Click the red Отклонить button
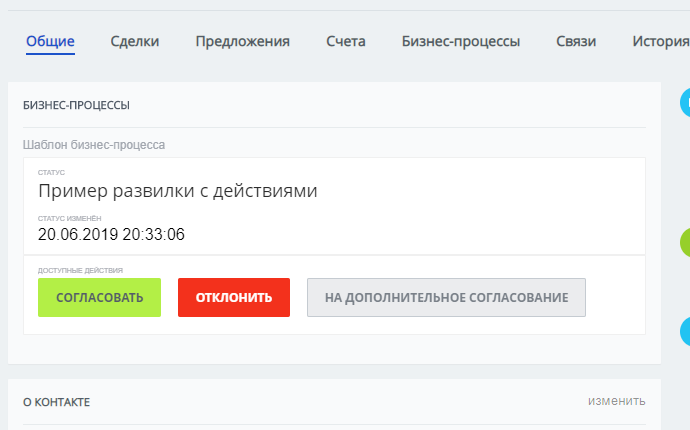 [x=234, y=298]
